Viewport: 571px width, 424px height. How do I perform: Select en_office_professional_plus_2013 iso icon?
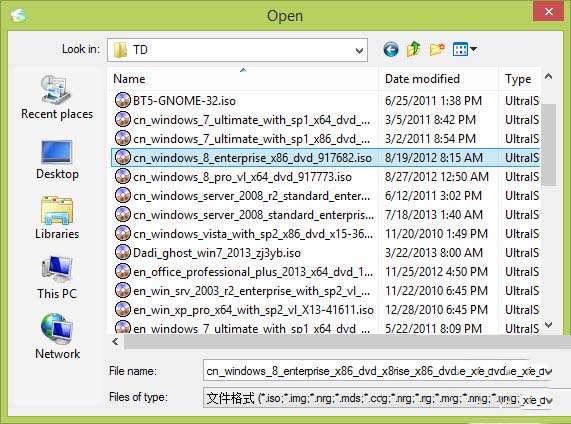tap(122, 271)
